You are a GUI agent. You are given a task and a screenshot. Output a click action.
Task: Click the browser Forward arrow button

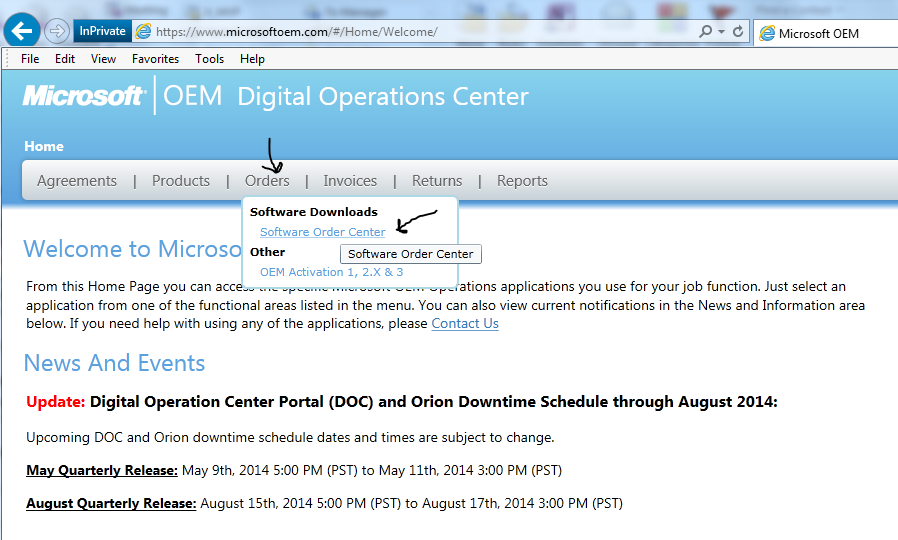tap(57, 31)
